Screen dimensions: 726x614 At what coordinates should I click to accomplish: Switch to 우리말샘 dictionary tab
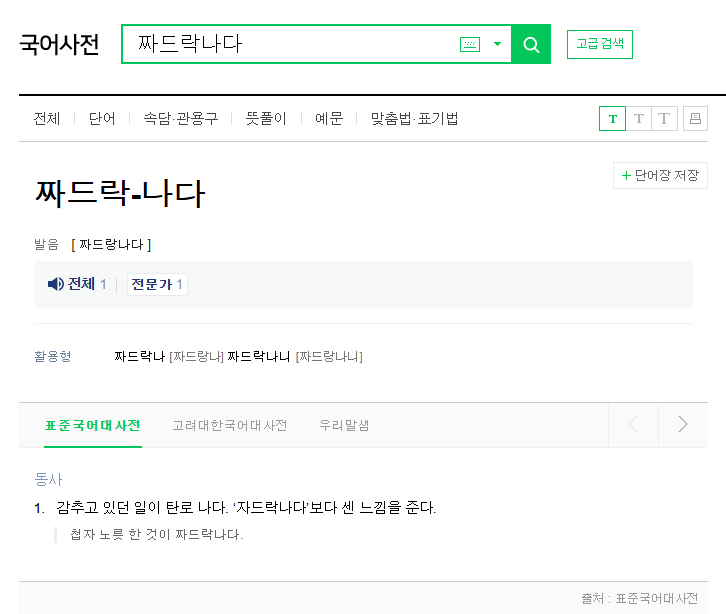[x=344, y=425]
